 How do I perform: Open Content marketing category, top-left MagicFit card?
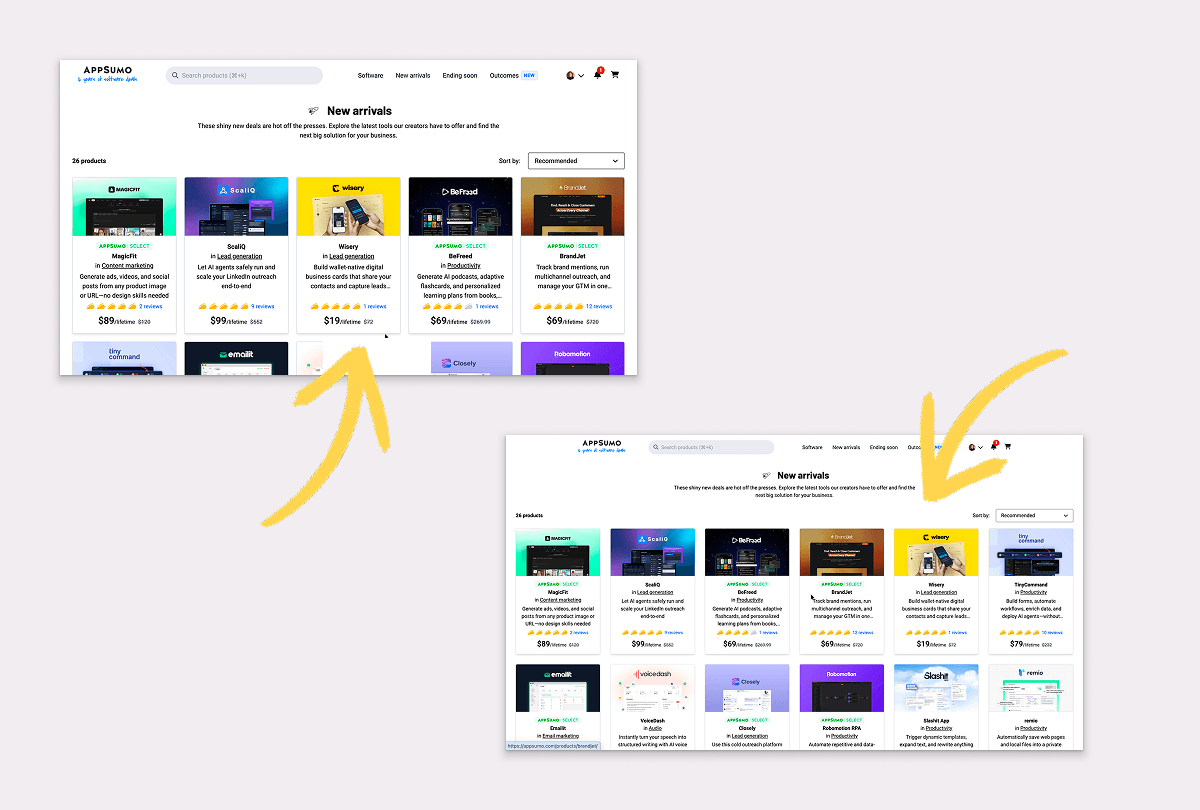(127, 266)
